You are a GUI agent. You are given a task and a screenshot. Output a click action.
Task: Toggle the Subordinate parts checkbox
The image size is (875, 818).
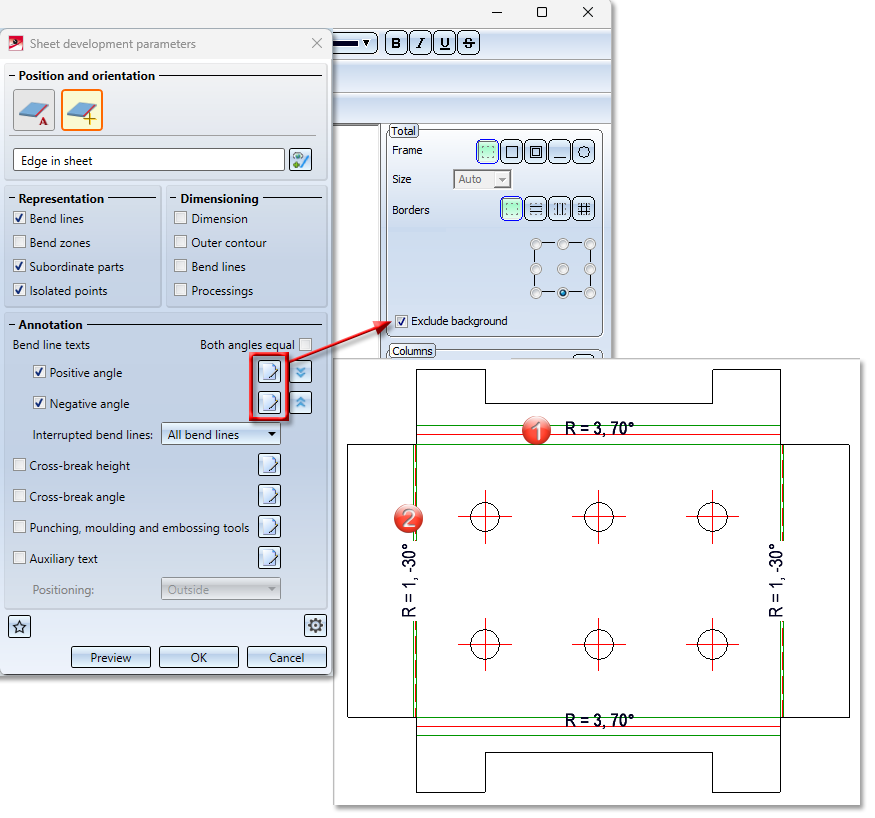click(x=20, y=266)
